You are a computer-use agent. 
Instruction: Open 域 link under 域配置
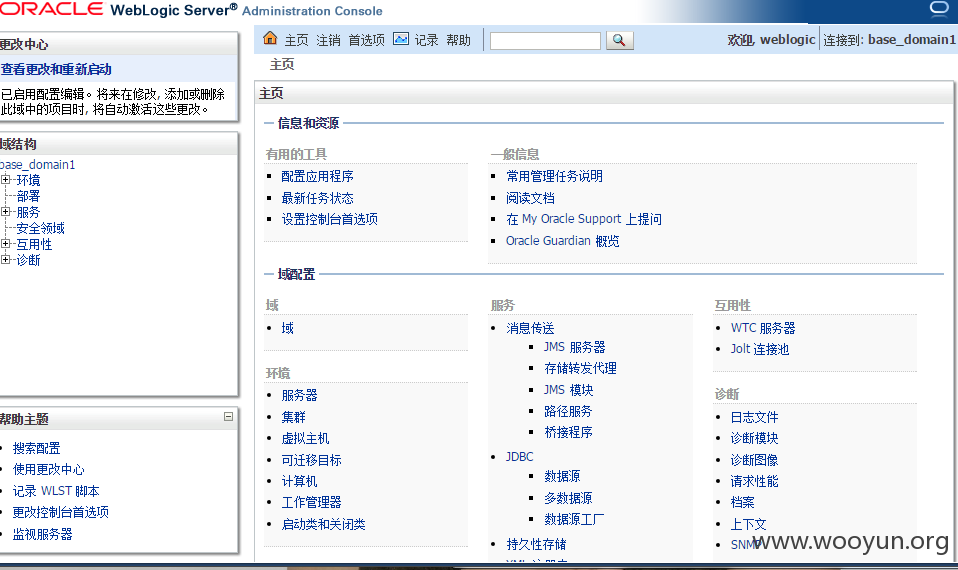coord(287,329)
